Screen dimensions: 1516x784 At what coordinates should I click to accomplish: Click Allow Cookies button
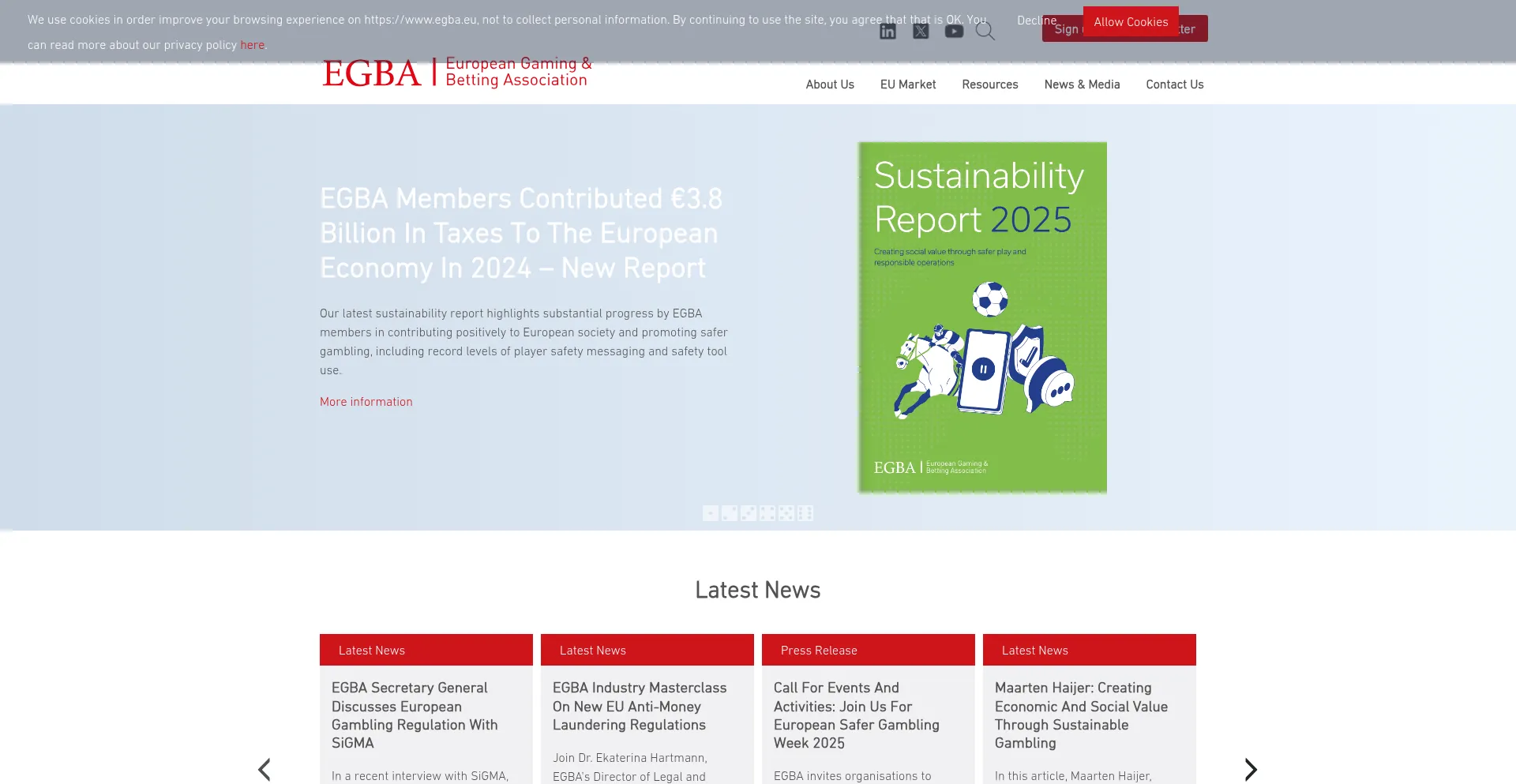click(1131, 22)
